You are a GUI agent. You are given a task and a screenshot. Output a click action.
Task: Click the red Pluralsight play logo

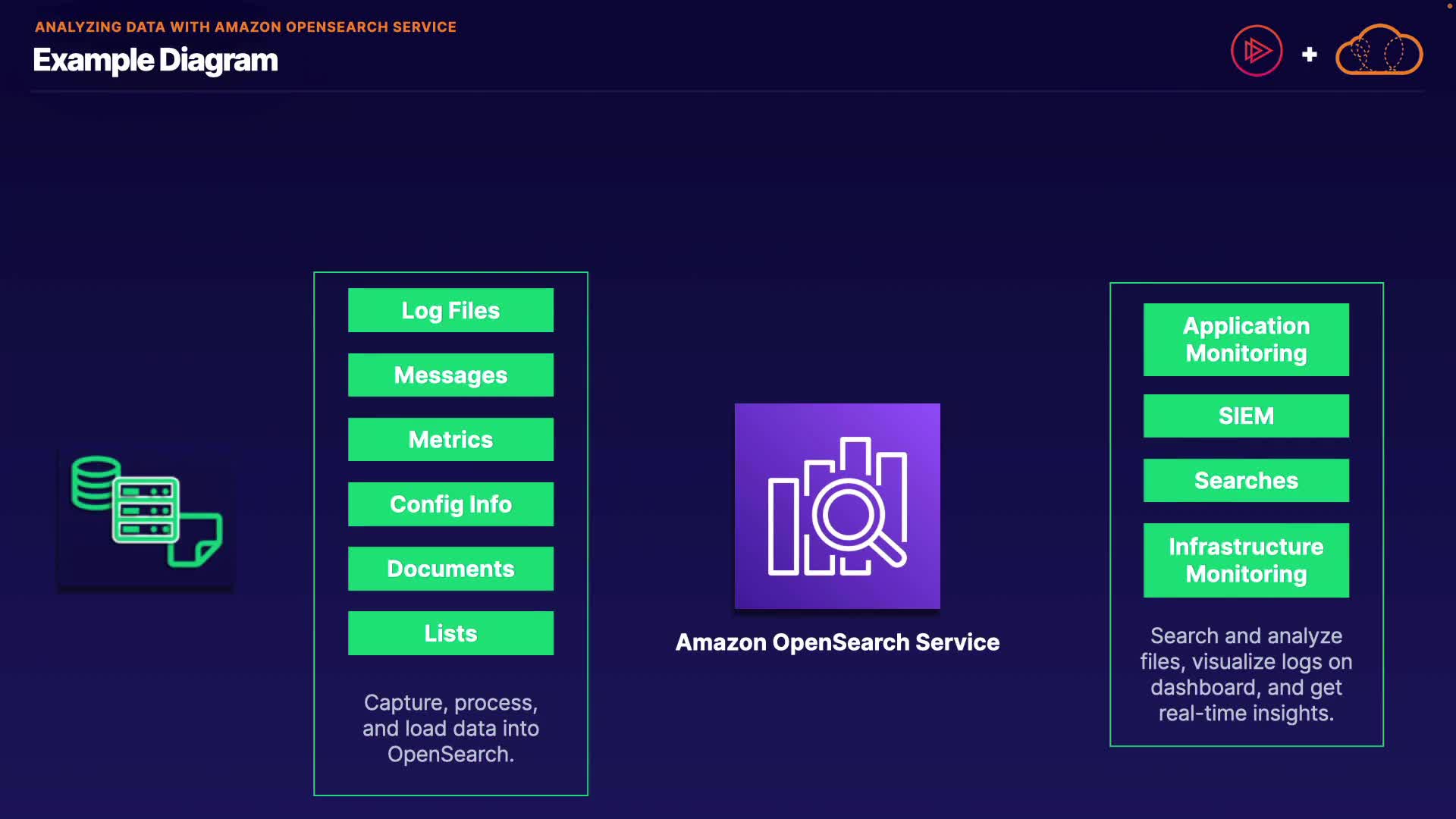[x=1256, y=51]
